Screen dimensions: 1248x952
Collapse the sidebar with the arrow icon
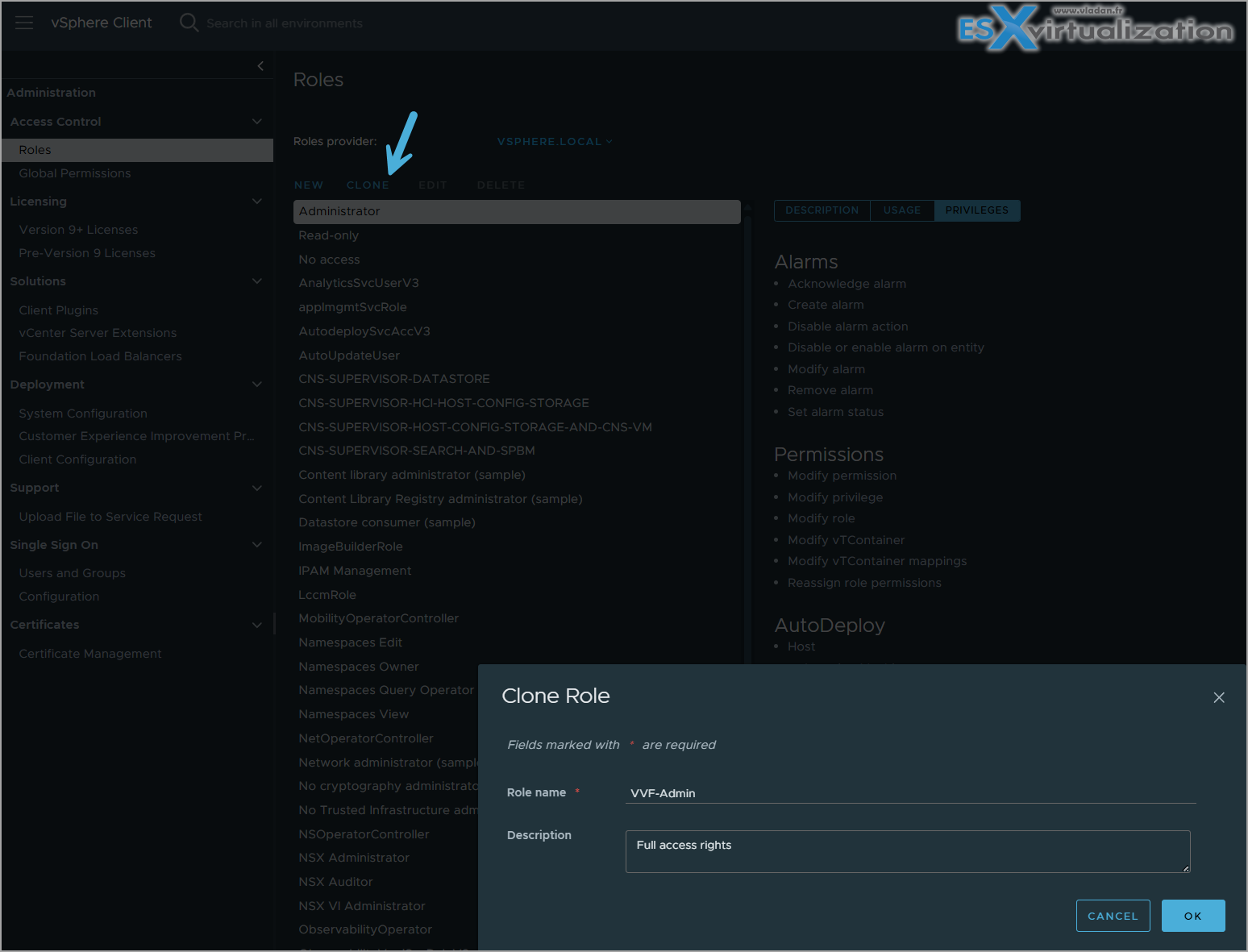pos(260,66)
